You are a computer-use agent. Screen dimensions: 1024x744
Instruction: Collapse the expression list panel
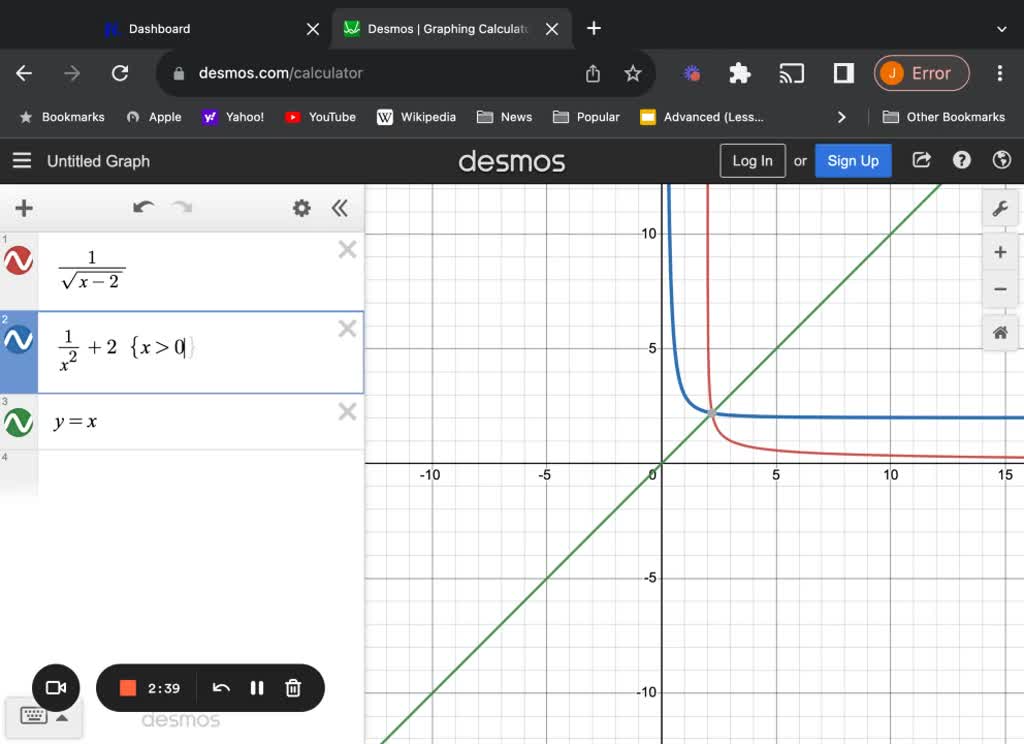click(x=340, y=208)
